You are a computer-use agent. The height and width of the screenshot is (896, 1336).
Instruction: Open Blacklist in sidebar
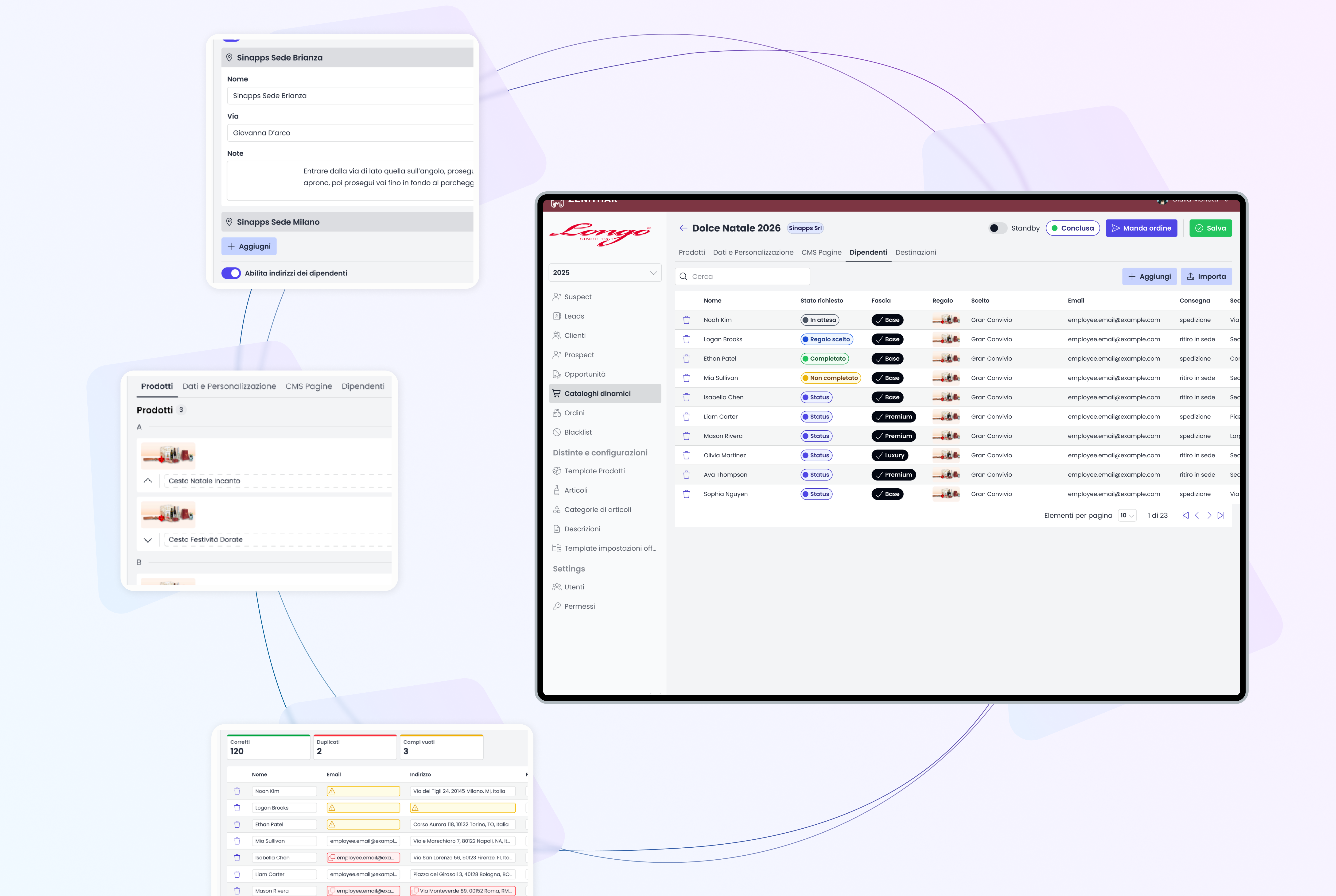point(605,432)
